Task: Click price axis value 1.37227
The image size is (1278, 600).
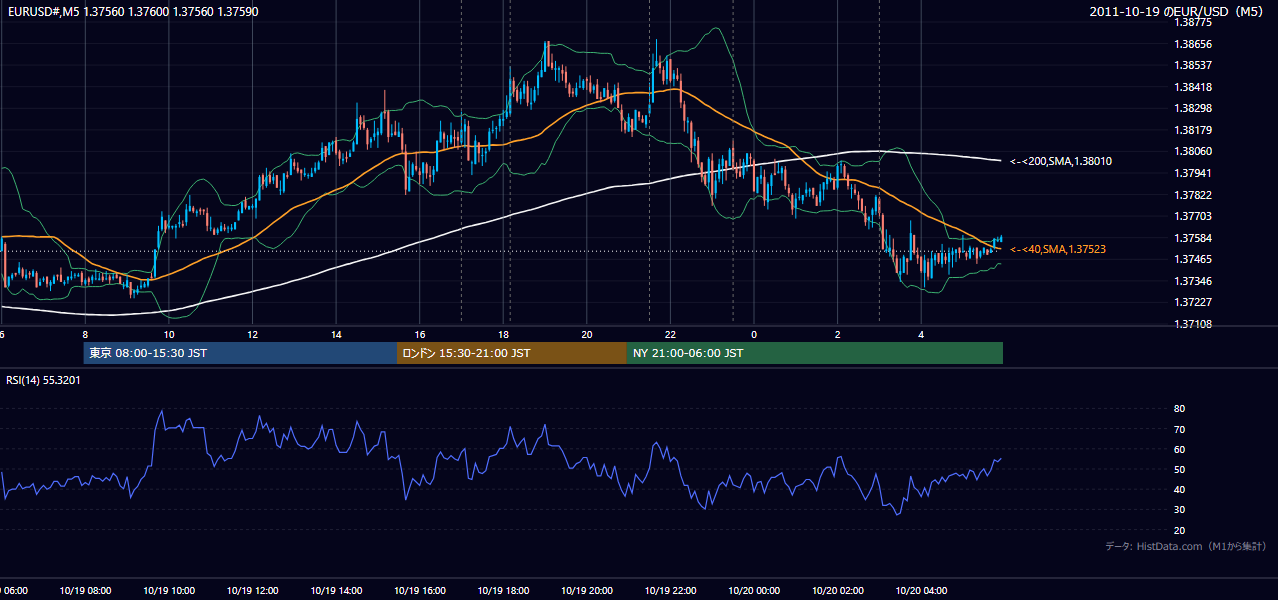Action: tap(1193, 302)
